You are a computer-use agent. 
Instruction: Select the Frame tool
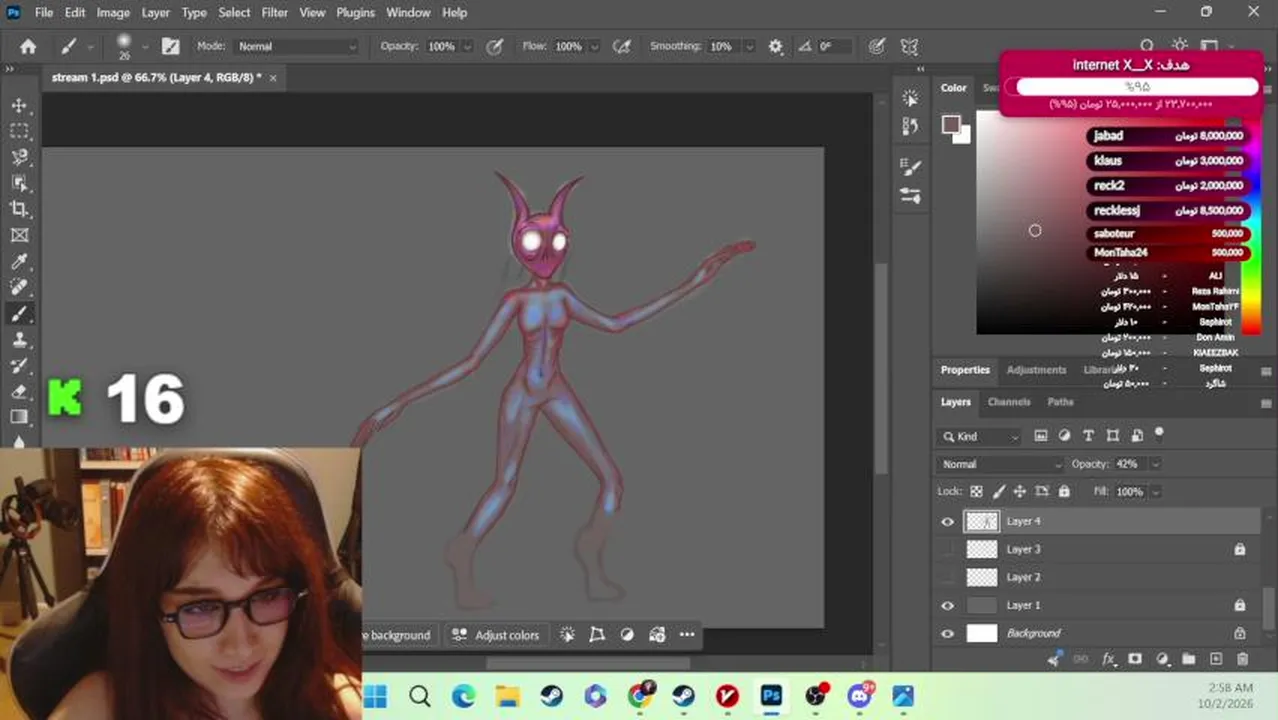[x=19, y=235]
